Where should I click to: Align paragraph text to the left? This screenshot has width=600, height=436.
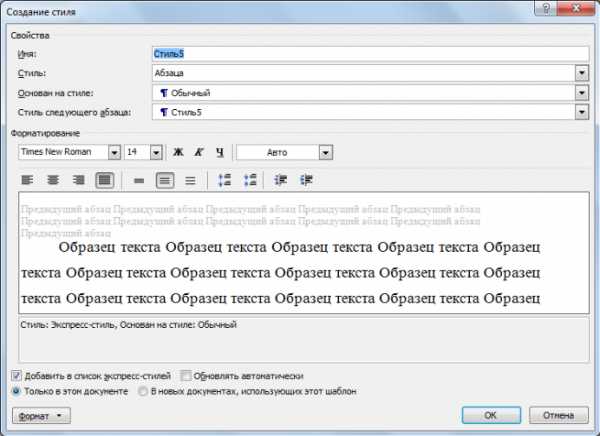[x=28, y=180]
